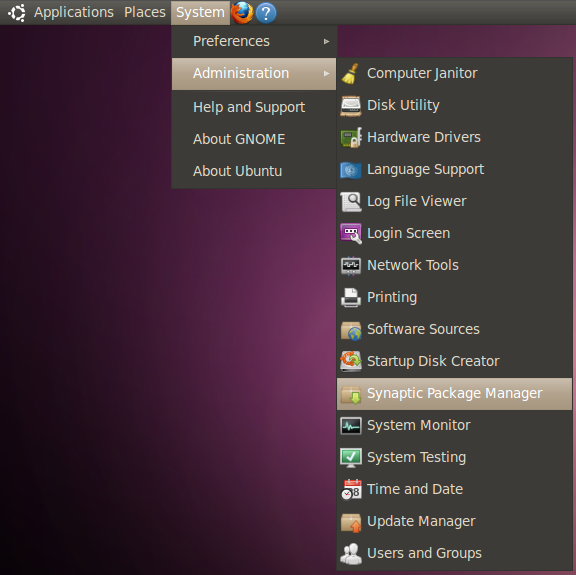Launch Firefox from the top panel icon
576x575 pixels.
pyautogui.click(x=242, y=12)
